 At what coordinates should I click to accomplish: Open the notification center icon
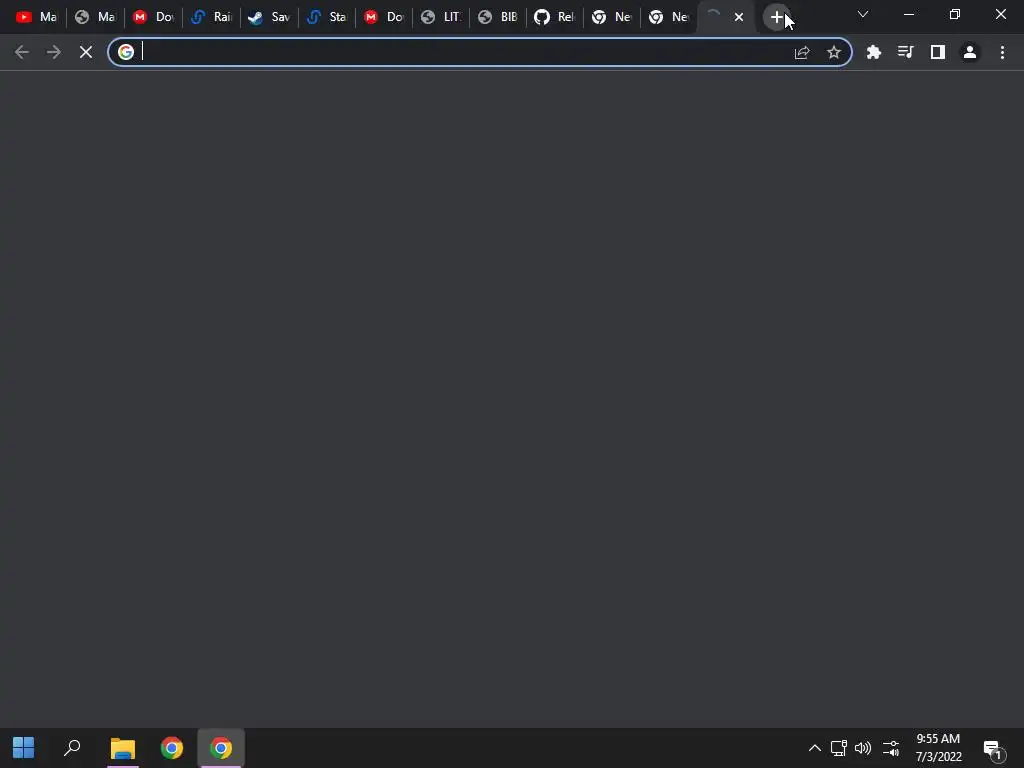coord(994,750)
